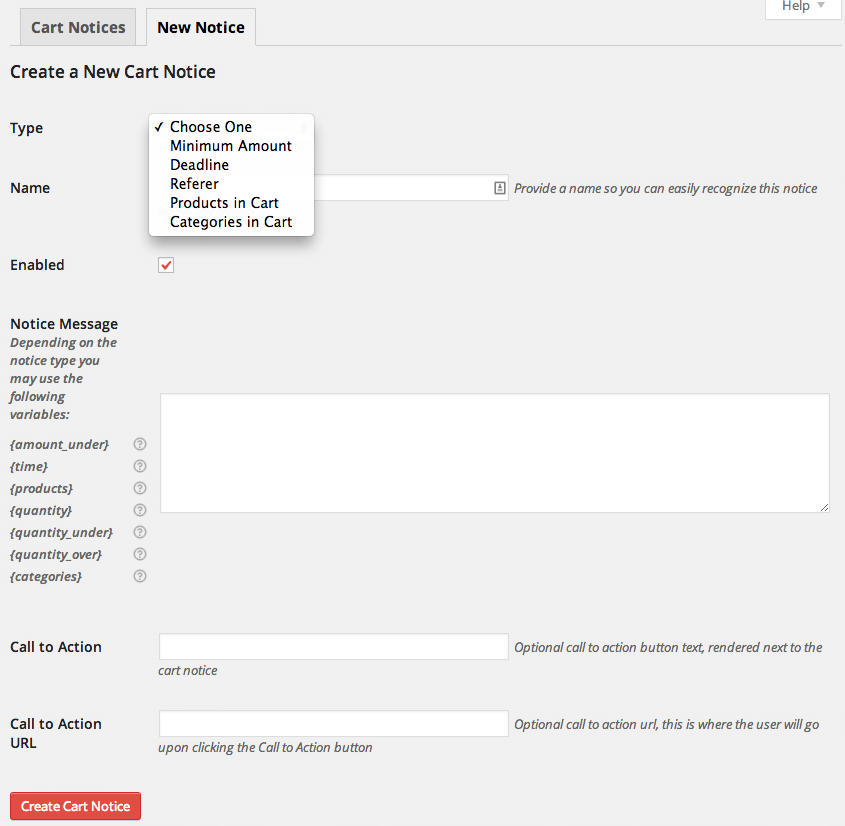Pick Products in Cart from Type options
845x826 pixels.
click(224, 202)
